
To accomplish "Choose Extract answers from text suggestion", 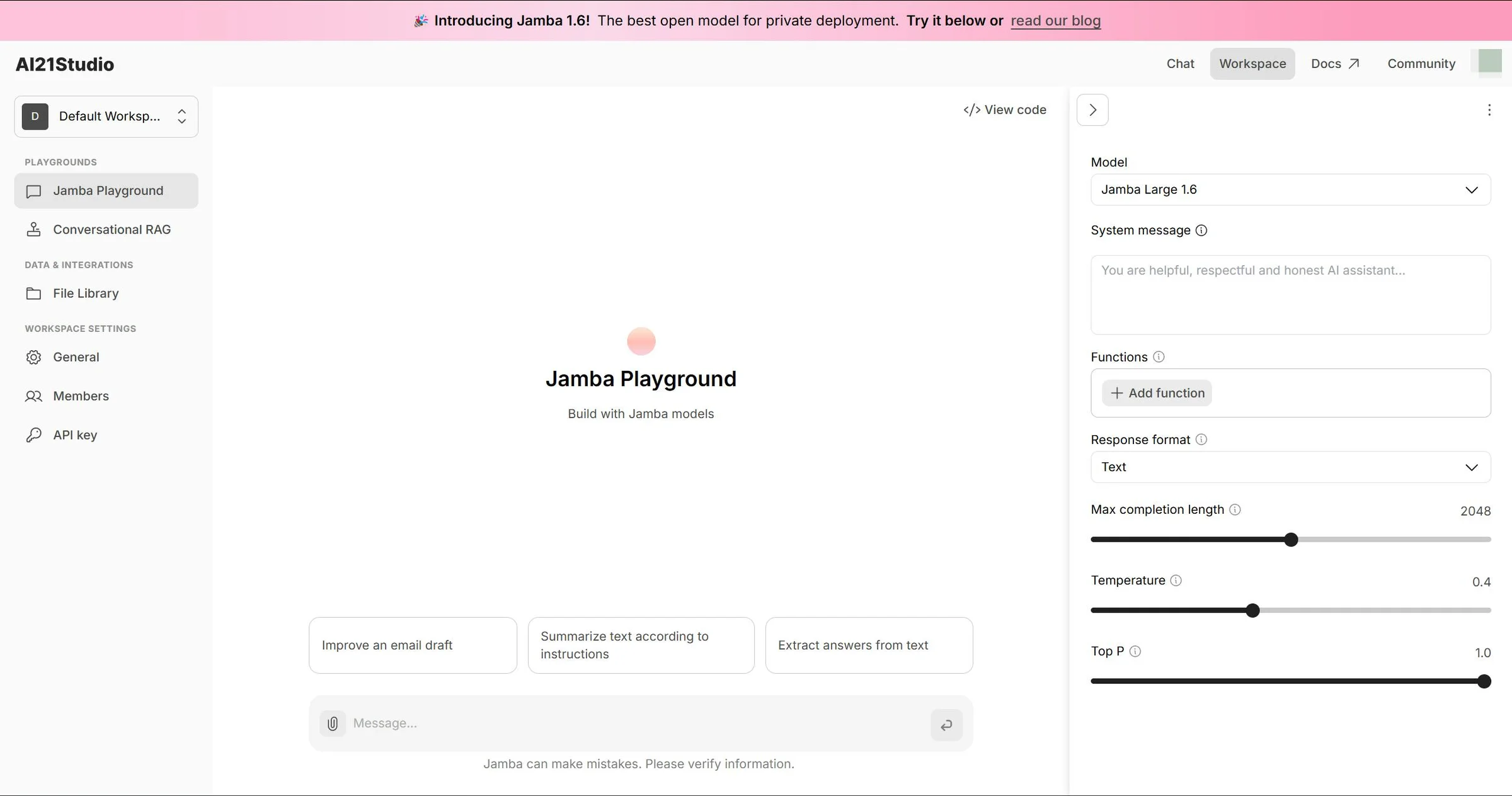I will 869,645.
